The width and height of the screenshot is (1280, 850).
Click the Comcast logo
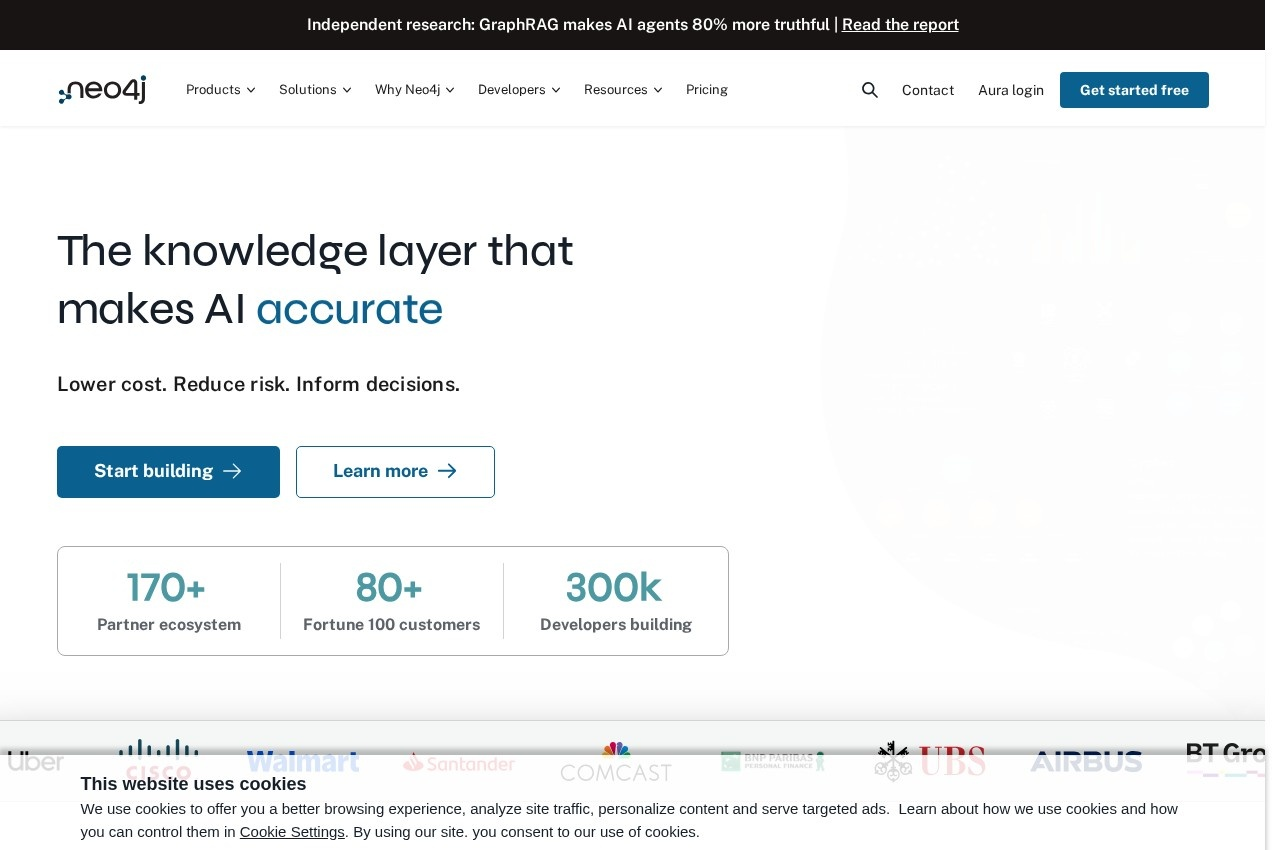click(616, 762)
